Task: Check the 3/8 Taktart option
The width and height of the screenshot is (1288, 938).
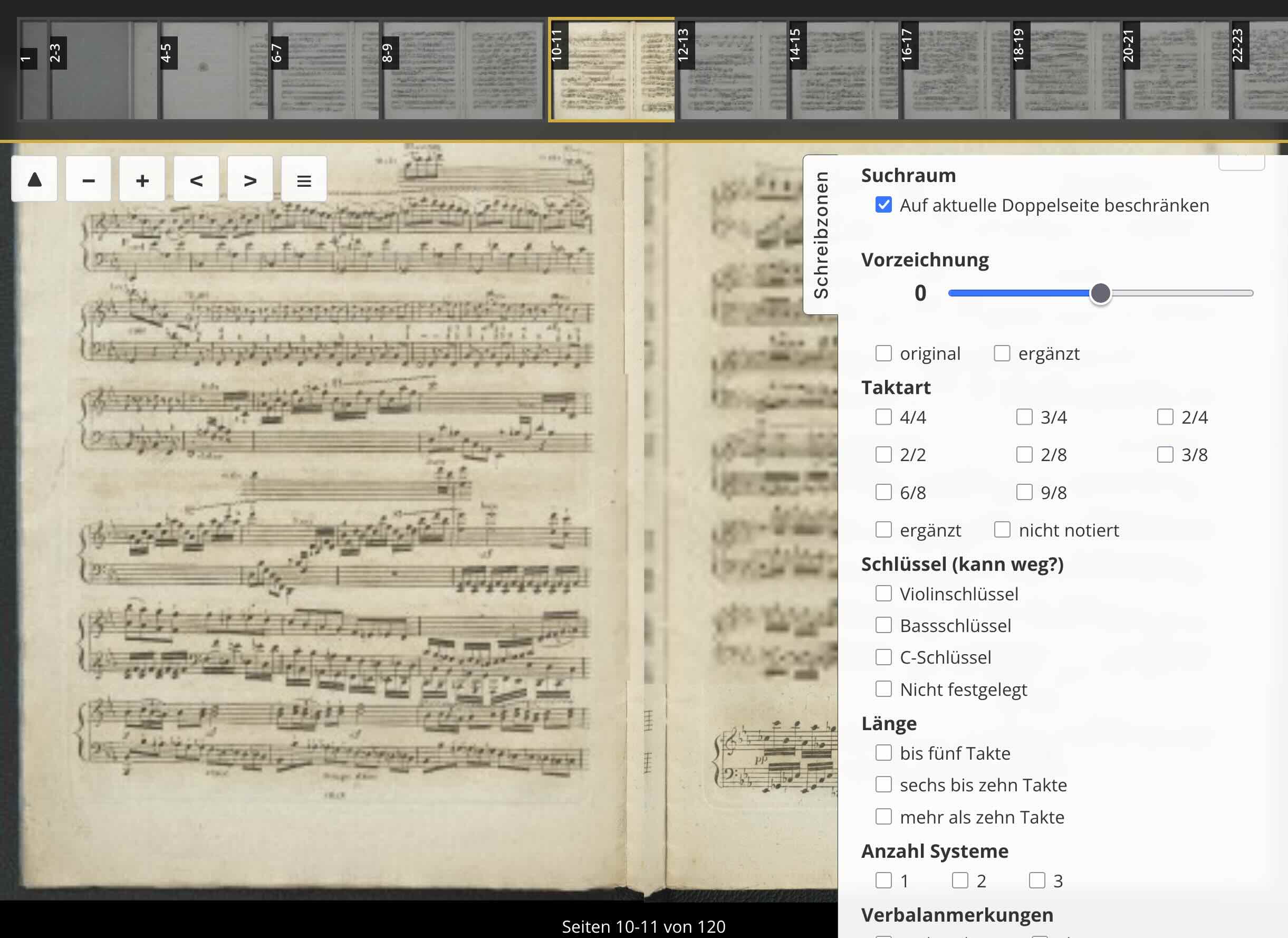Action: point(1165,454)
